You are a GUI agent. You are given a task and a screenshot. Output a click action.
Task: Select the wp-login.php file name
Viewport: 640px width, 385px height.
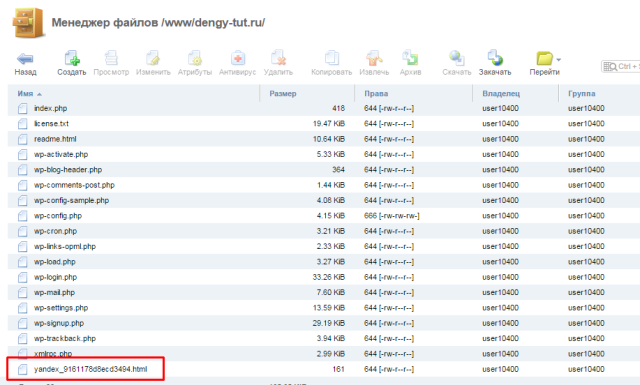pyautogui.click(x=55, y=277)
